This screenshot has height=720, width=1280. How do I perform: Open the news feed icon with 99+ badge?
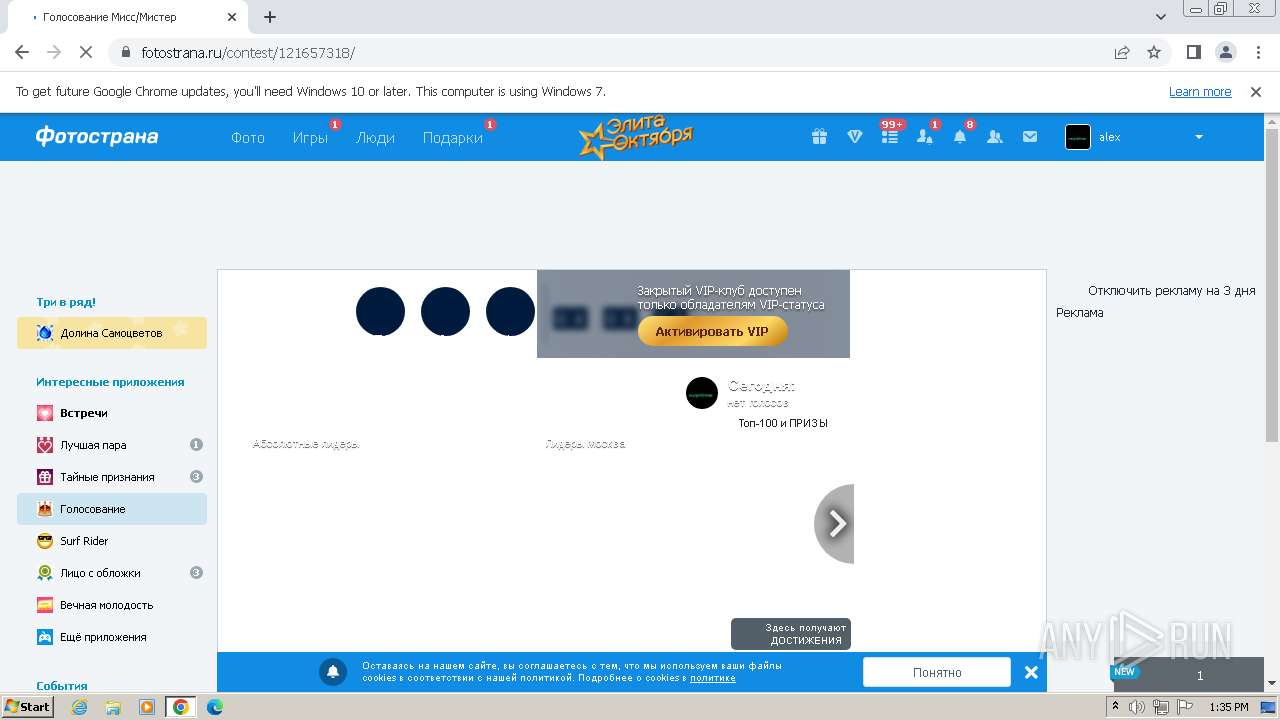[889, 137]
